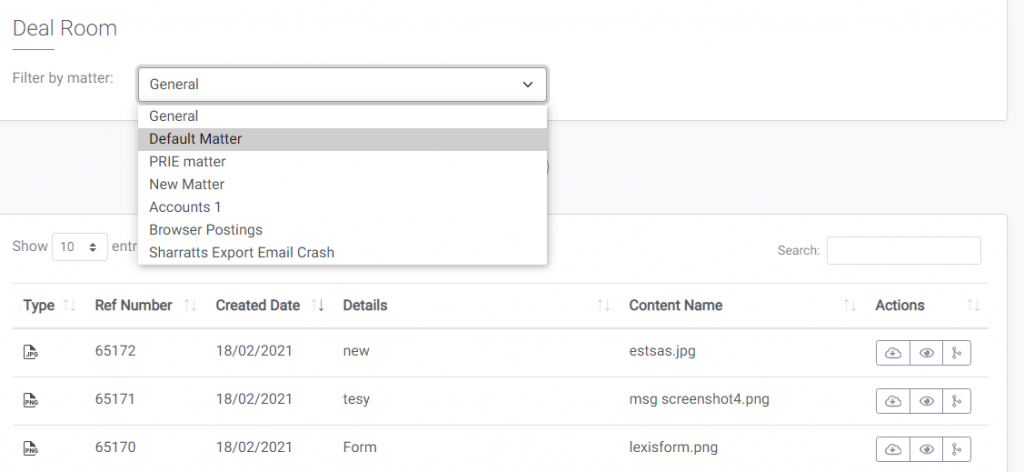
Task: Open the branch icon for estsas.jpg
Action: tap(957, 353)
